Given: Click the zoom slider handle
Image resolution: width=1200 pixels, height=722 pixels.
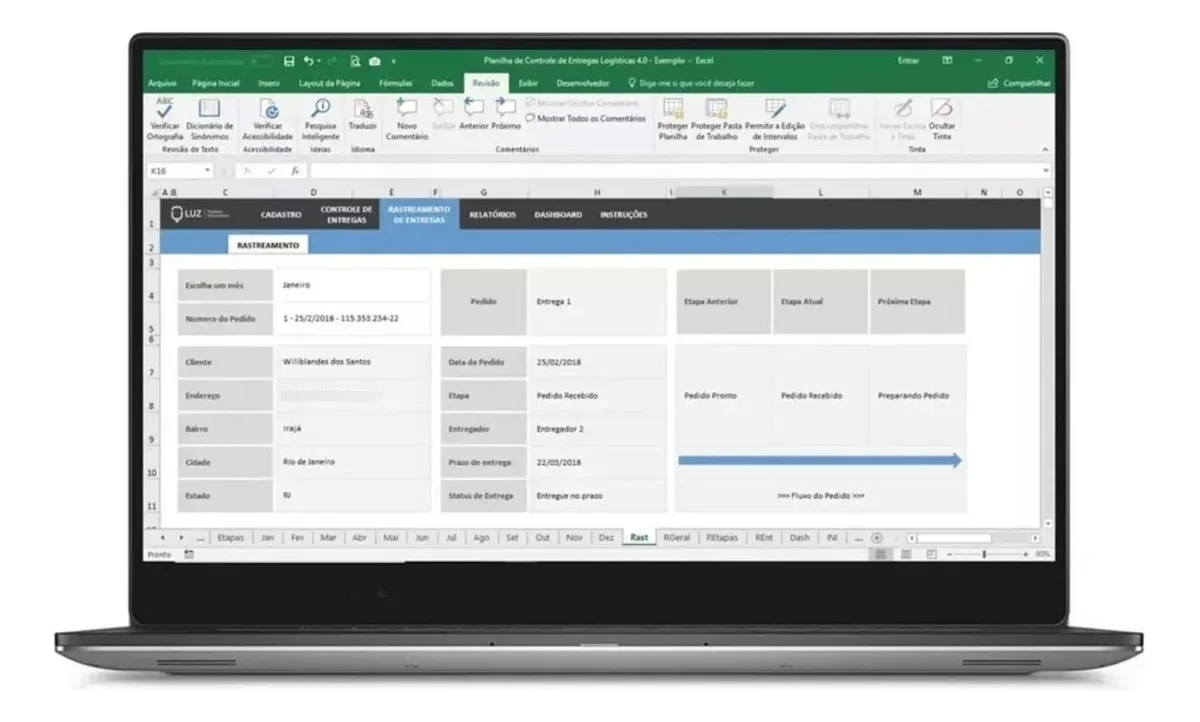Looking at the screenshot, I should tap(984, 554).
